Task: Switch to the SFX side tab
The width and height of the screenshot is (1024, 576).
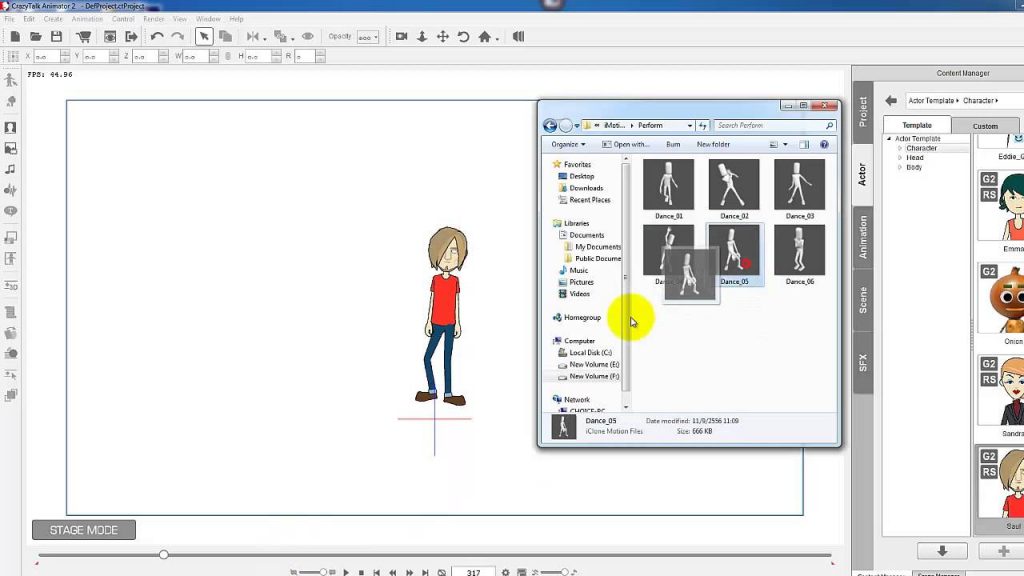Action: pos(863,362)
